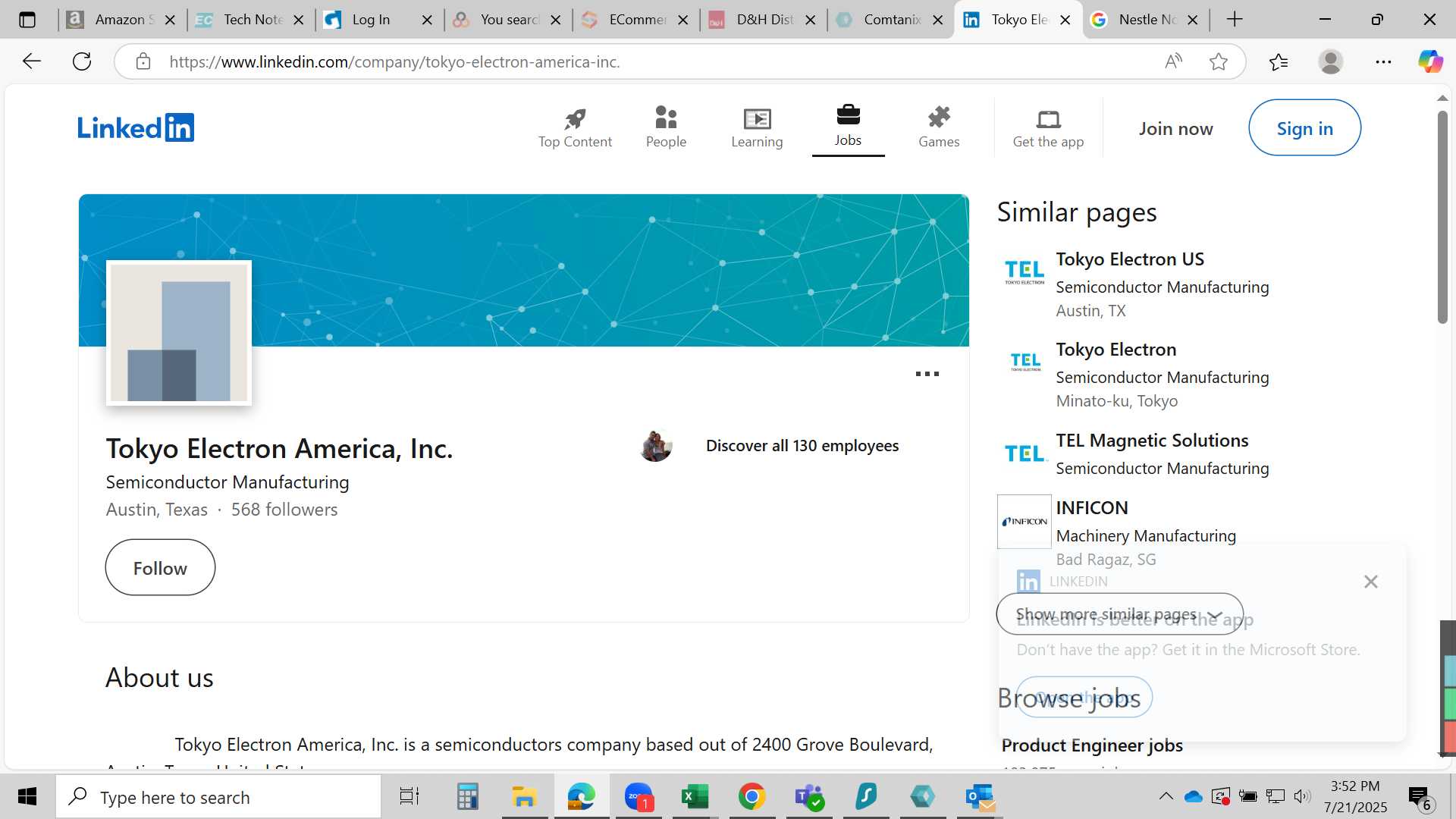This screenshot has width=1456, height=819.
Task: Open the Copilot sidebar icon
Action: (x=1430, y=61)
